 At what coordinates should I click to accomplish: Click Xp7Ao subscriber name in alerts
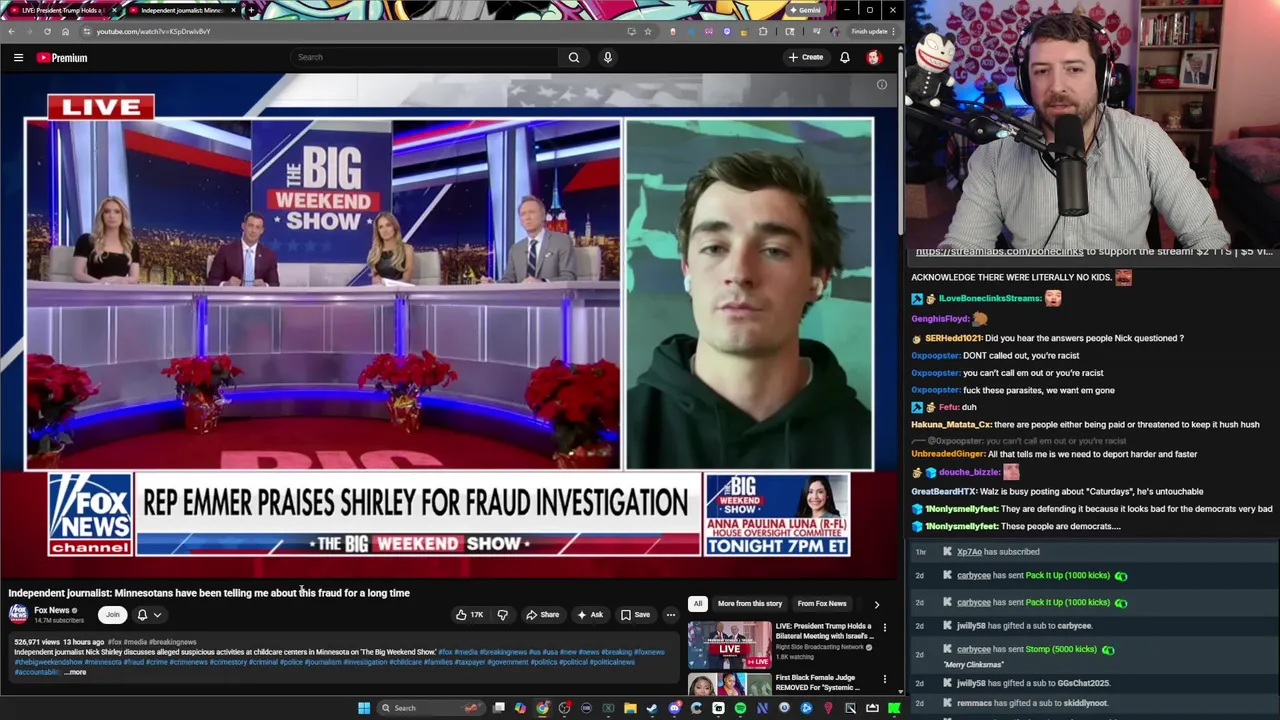pyautogui.click(x=969, y=552)
